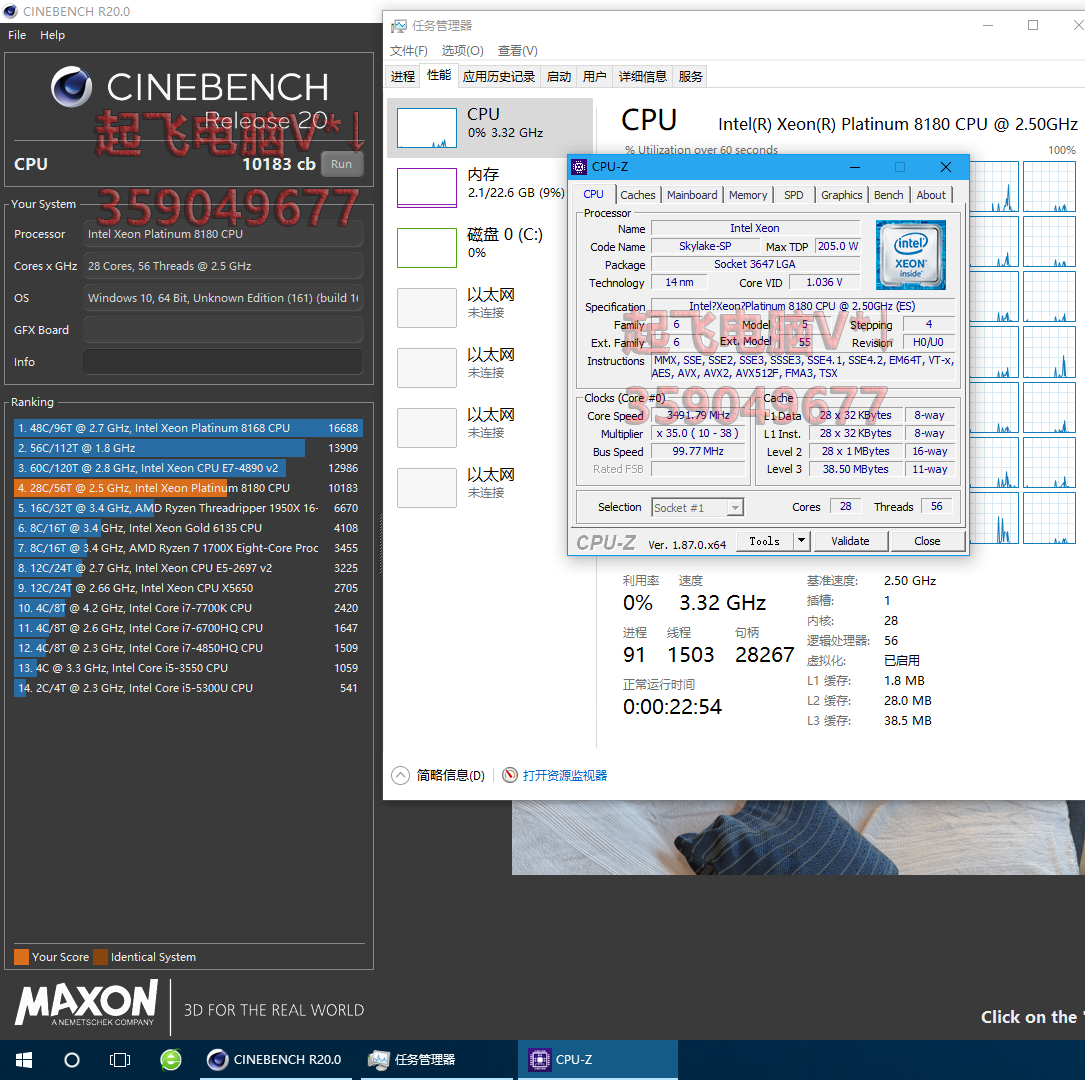The image size is (1085, 1080).
Task: Launch the green browser taskbar icon
Action: click(x=171, y=1060)
